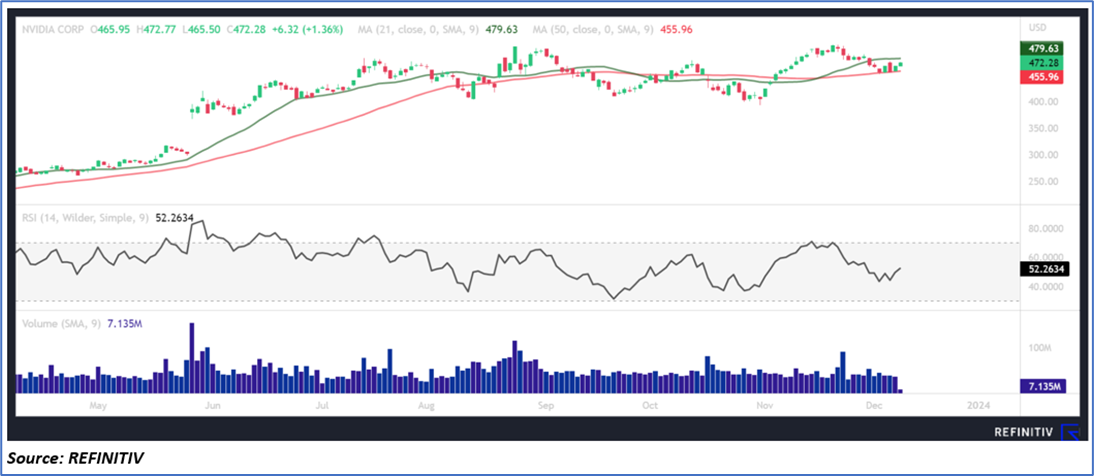Click the Aug label on time axis

(x=427, y=406)
